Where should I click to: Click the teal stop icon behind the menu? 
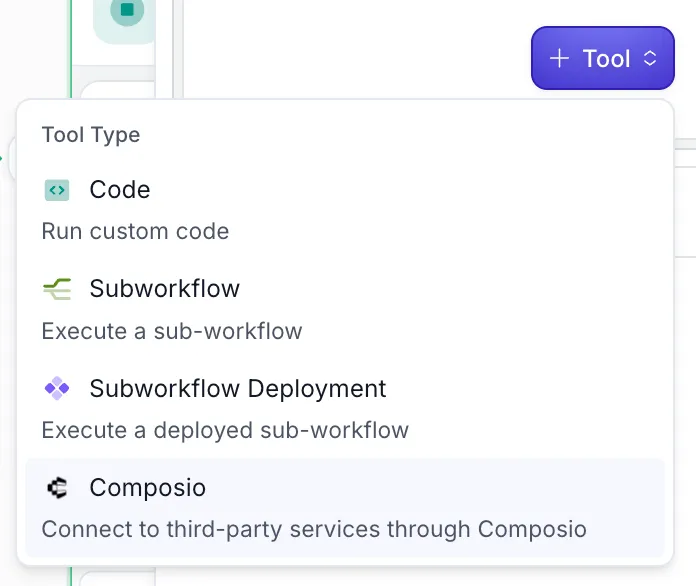(127, 10)
